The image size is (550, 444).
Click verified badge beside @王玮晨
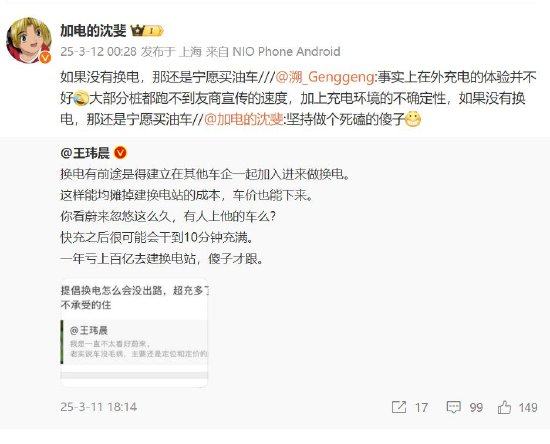click(x=120, y=153)
